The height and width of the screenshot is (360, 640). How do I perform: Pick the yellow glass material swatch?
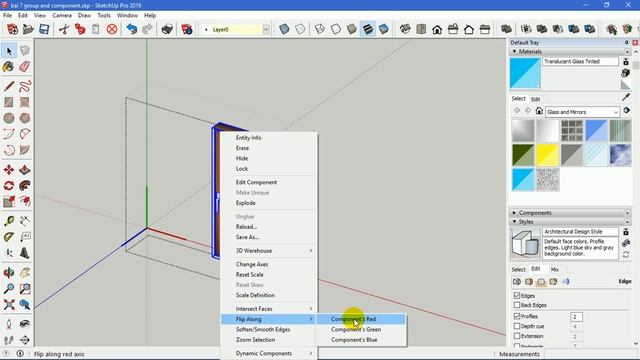[x=547, y=155]
